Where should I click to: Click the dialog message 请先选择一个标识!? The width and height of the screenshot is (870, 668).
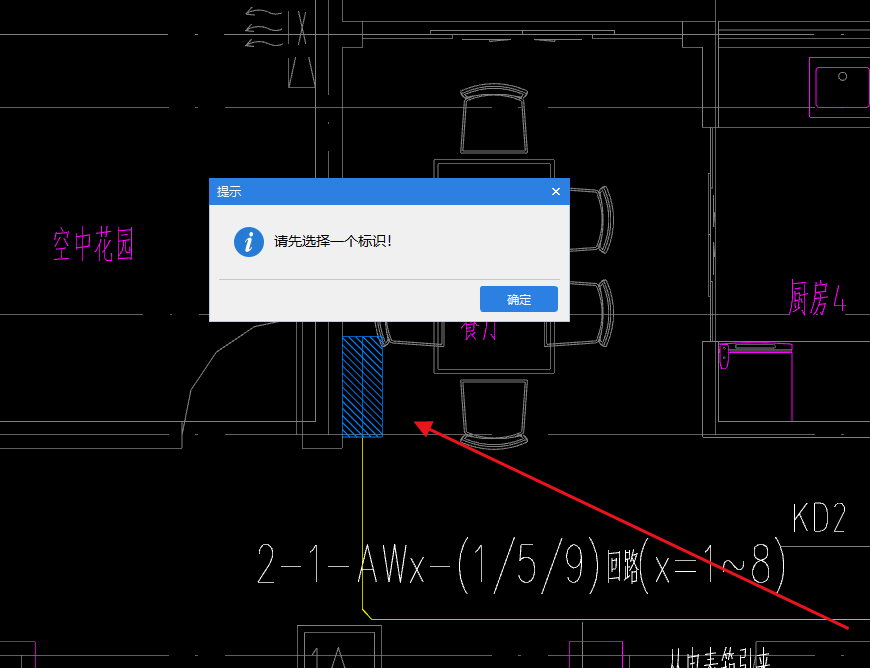tap(333, 241)
